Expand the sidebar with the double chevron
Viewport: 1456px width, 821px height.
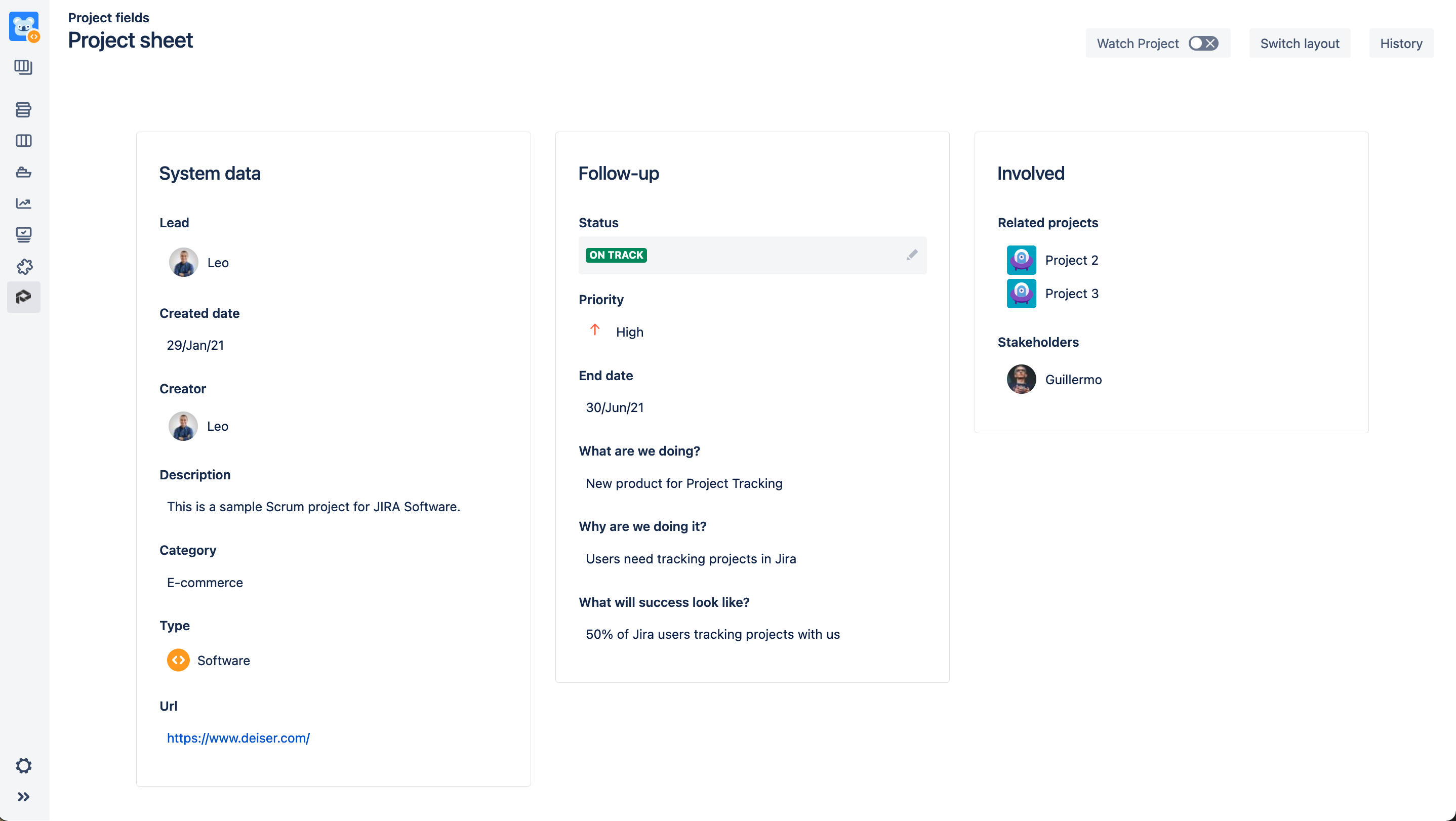pos(23,797)
